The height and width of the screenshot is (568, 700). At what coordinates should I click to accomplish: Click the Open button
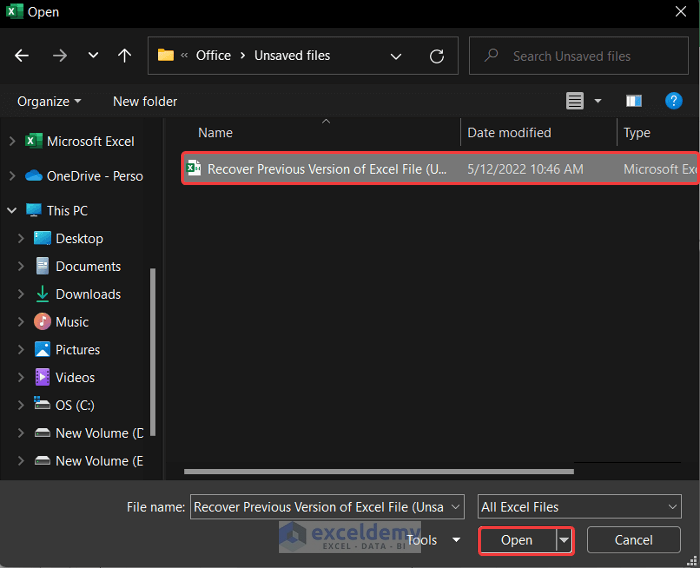517,540
